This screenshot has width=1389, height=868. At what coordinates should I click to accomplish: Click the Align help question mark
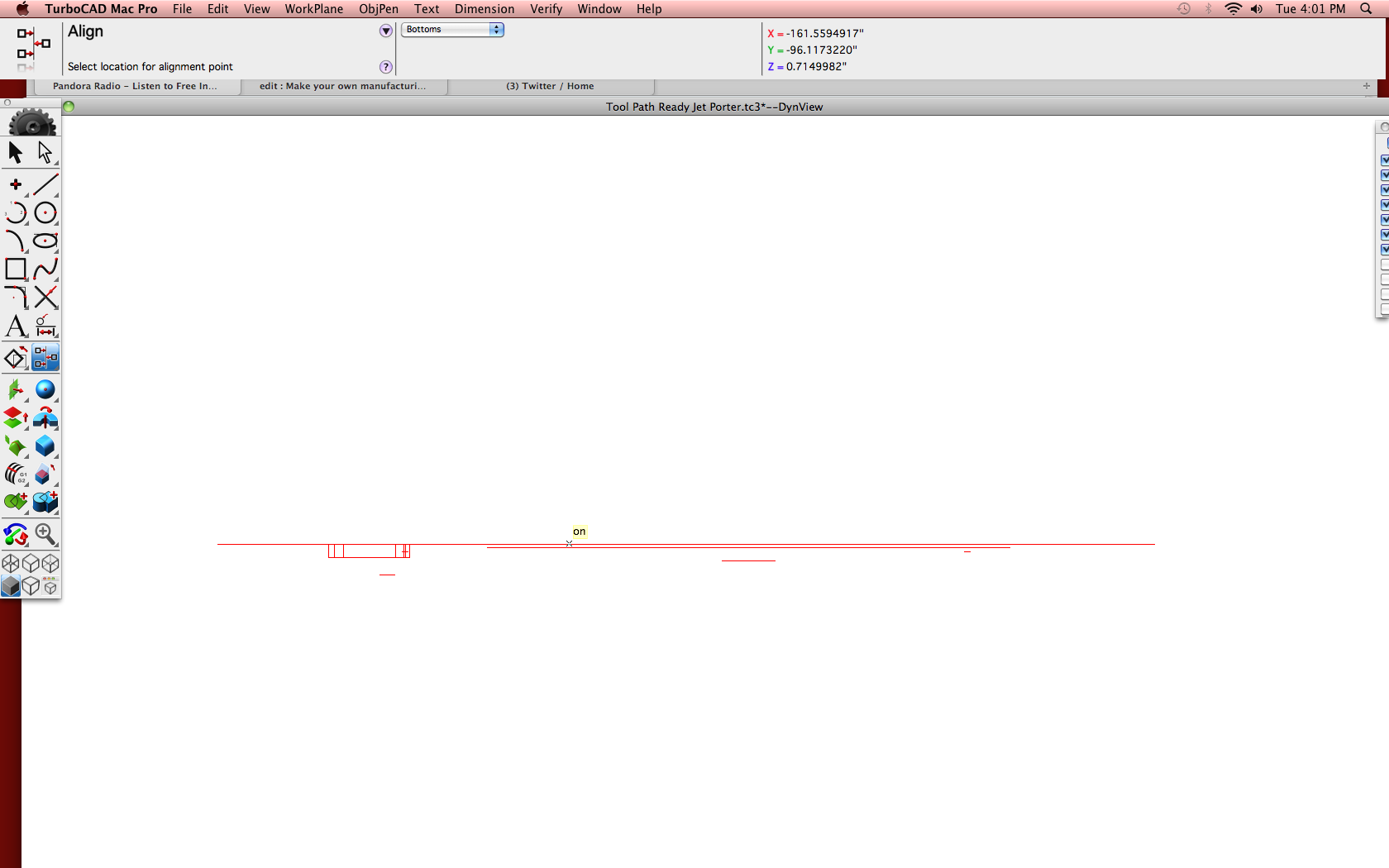pyautogui.click(x=385, y=67)
